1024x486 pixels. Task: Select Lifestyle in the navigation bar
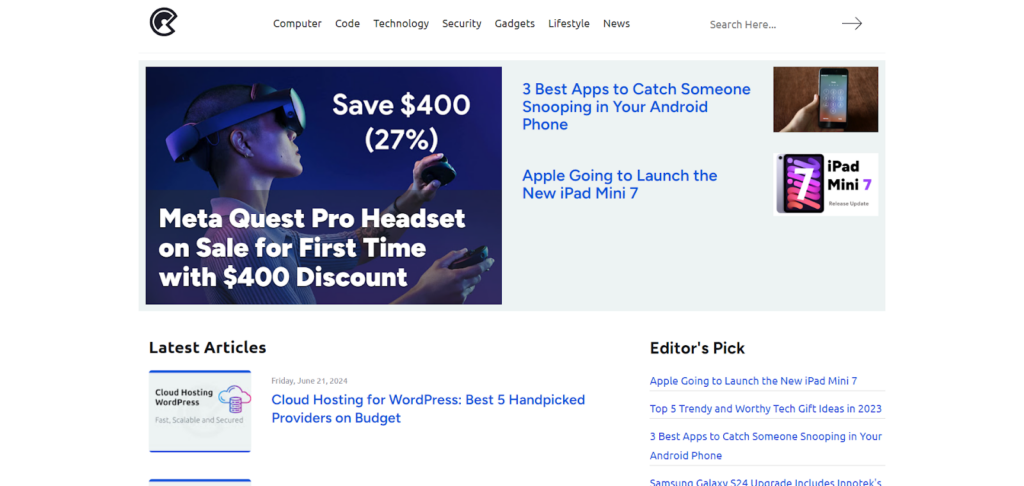pyautogui.click(x=568, y=24)
